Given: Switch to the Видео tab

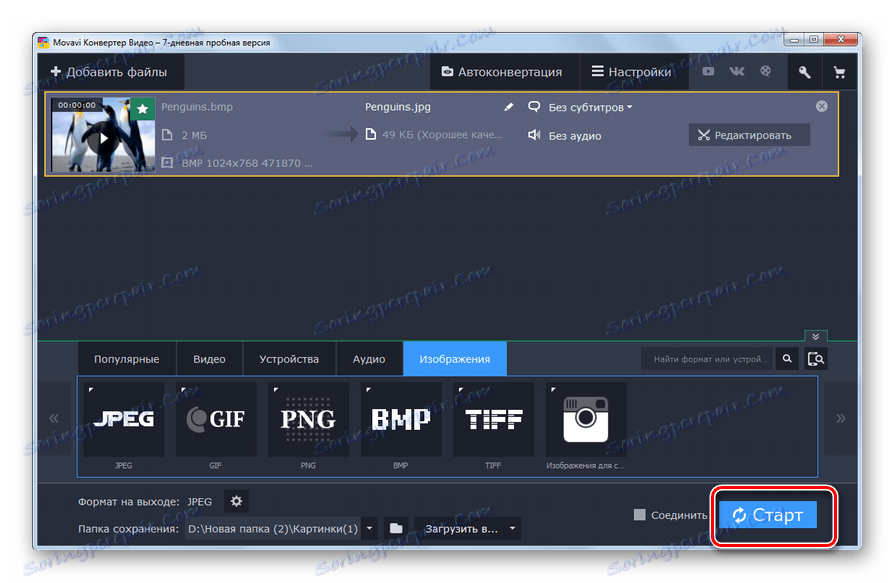Looking at the screenshot, I should [x=209, y=359].
